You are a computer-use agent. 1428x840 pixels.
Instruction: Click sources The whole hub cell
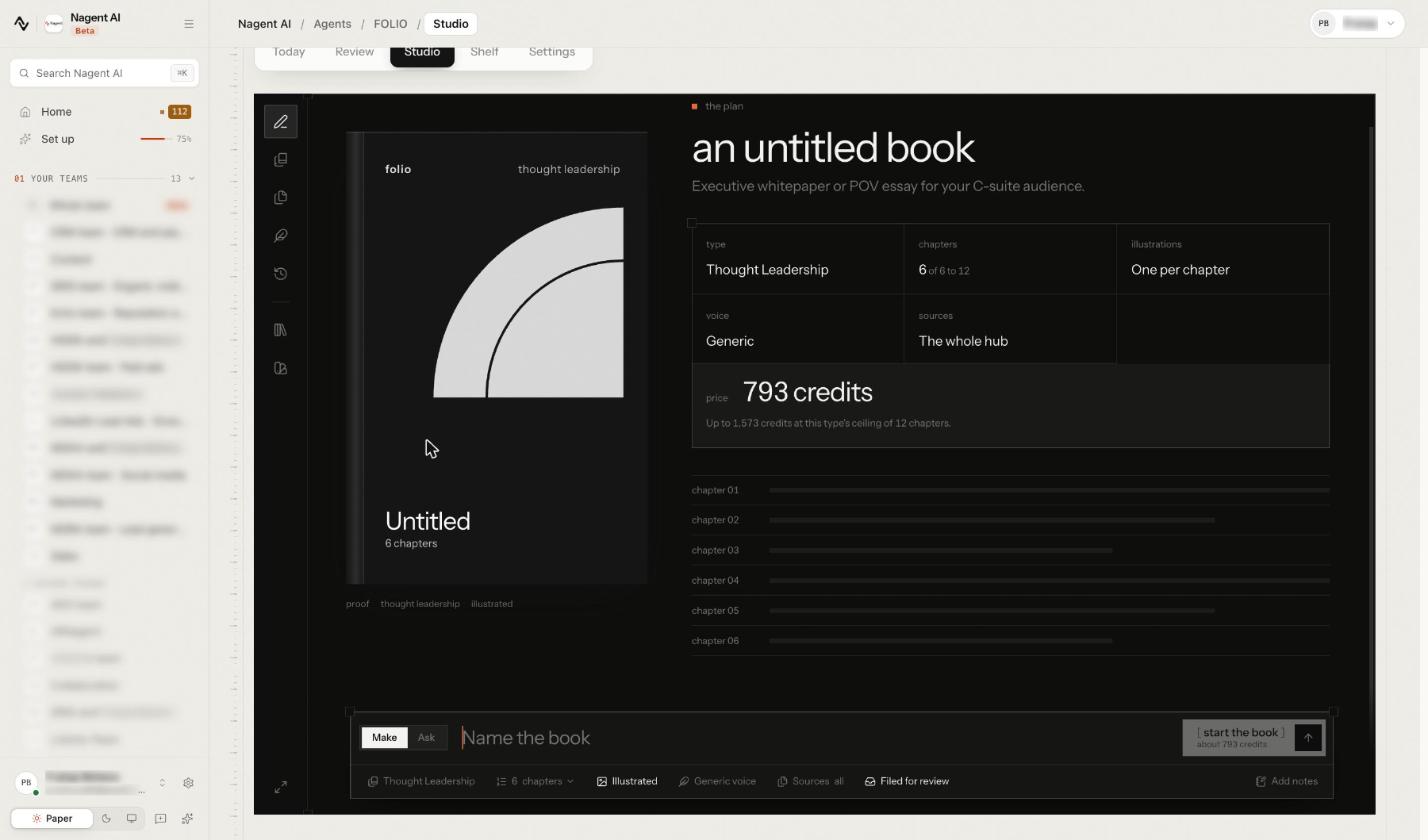(1010, 329)
